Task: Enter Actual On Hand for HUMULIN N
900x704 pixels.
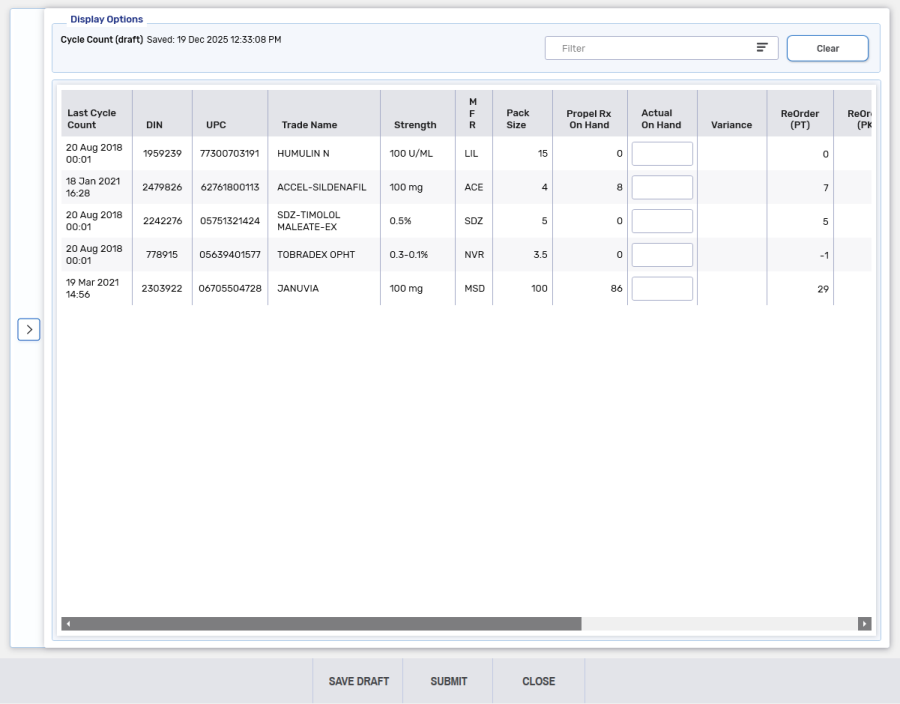Action: click(x=662, y=154)
